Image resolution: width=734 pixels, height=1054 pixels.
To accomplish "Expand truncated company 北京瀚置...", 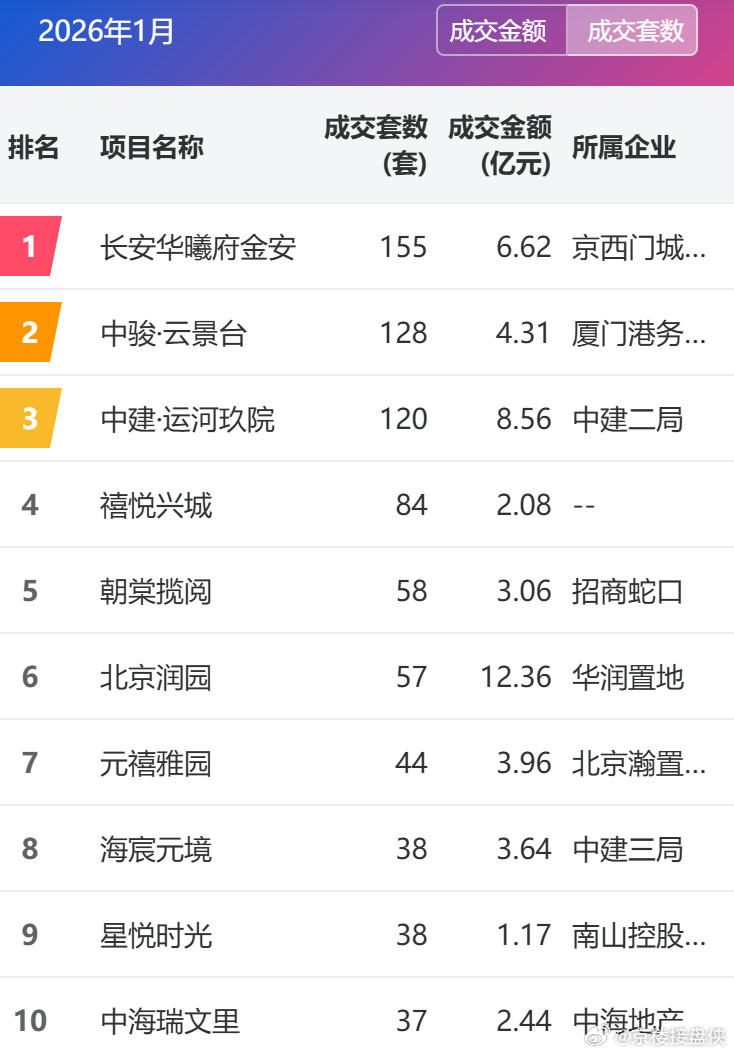I will pyautogui.click(x=626, y=763).
